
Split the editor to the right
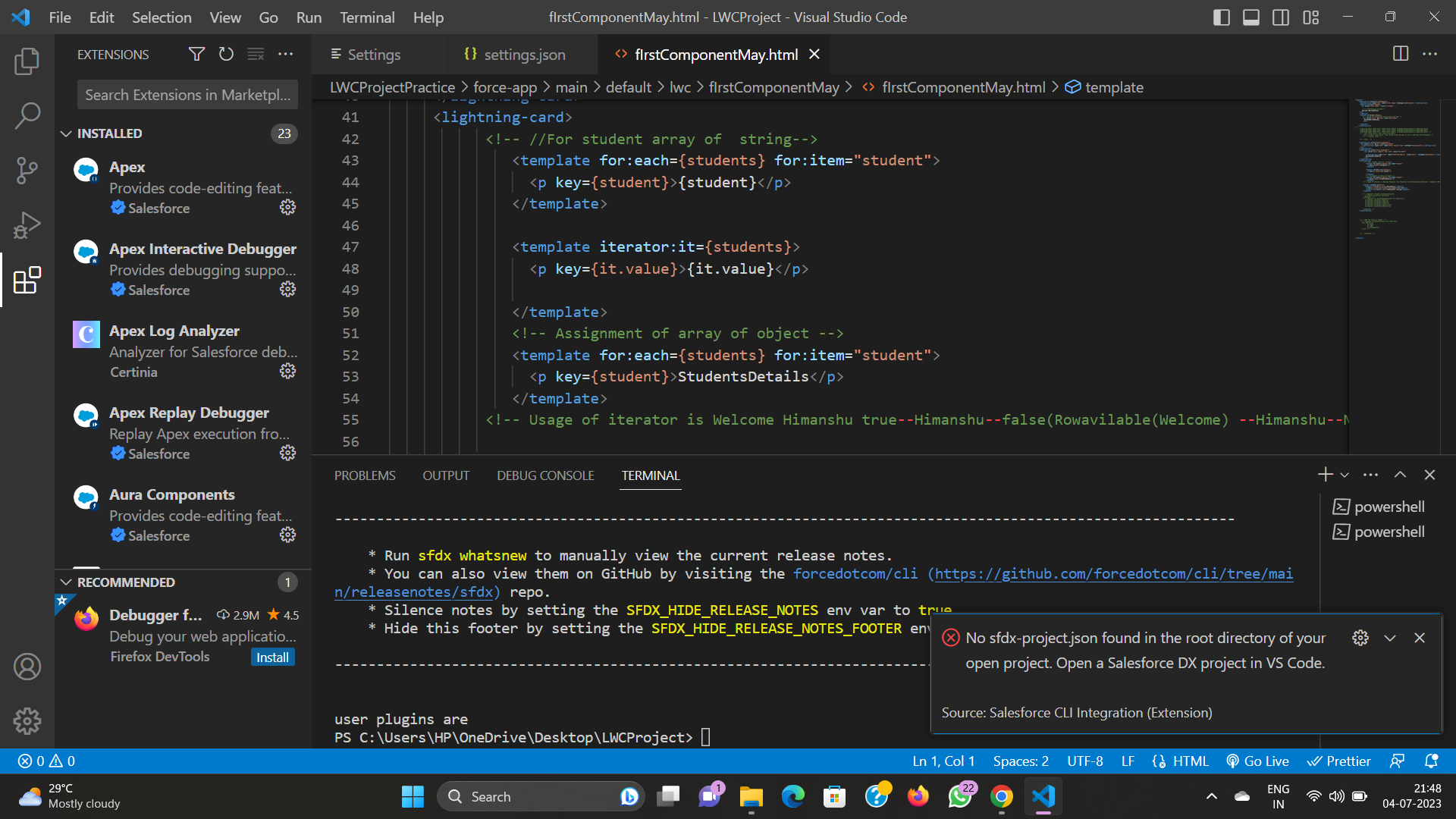pyautogui.click(x=1400, y=54)
